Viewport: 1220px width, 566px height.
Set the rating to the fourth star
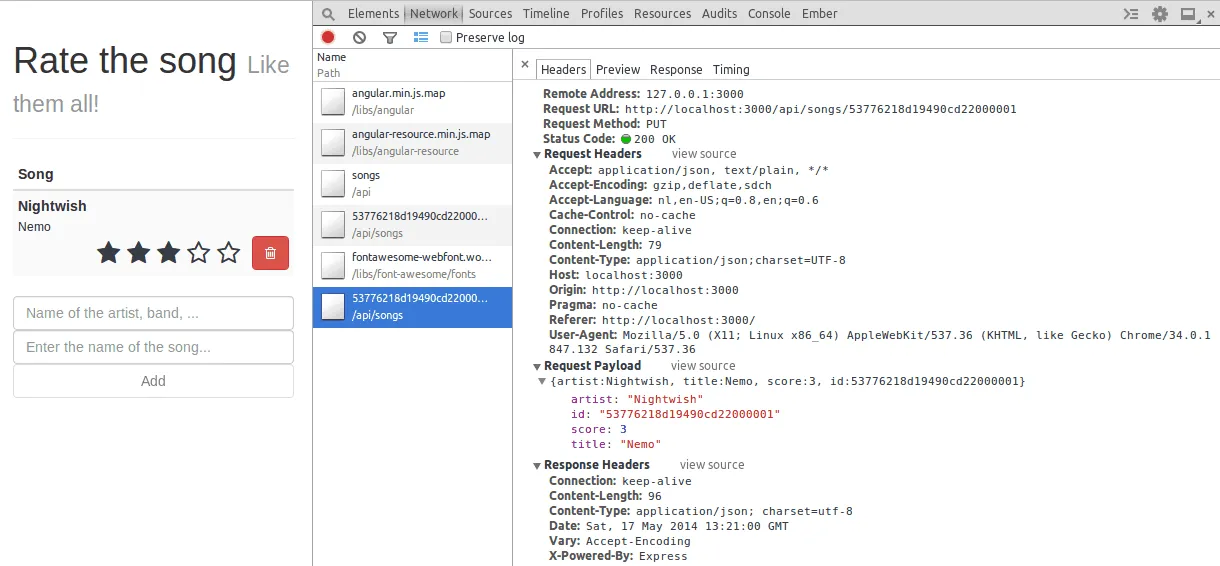(x=199, y=253)
